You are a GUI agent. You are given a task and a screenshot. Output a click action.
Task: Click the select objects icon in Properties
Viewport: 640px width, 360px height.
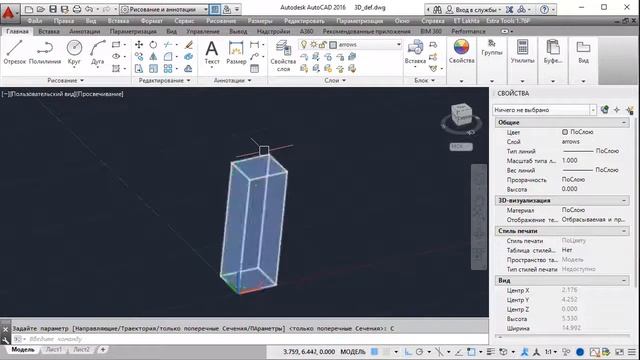click(x=617, y=110)
